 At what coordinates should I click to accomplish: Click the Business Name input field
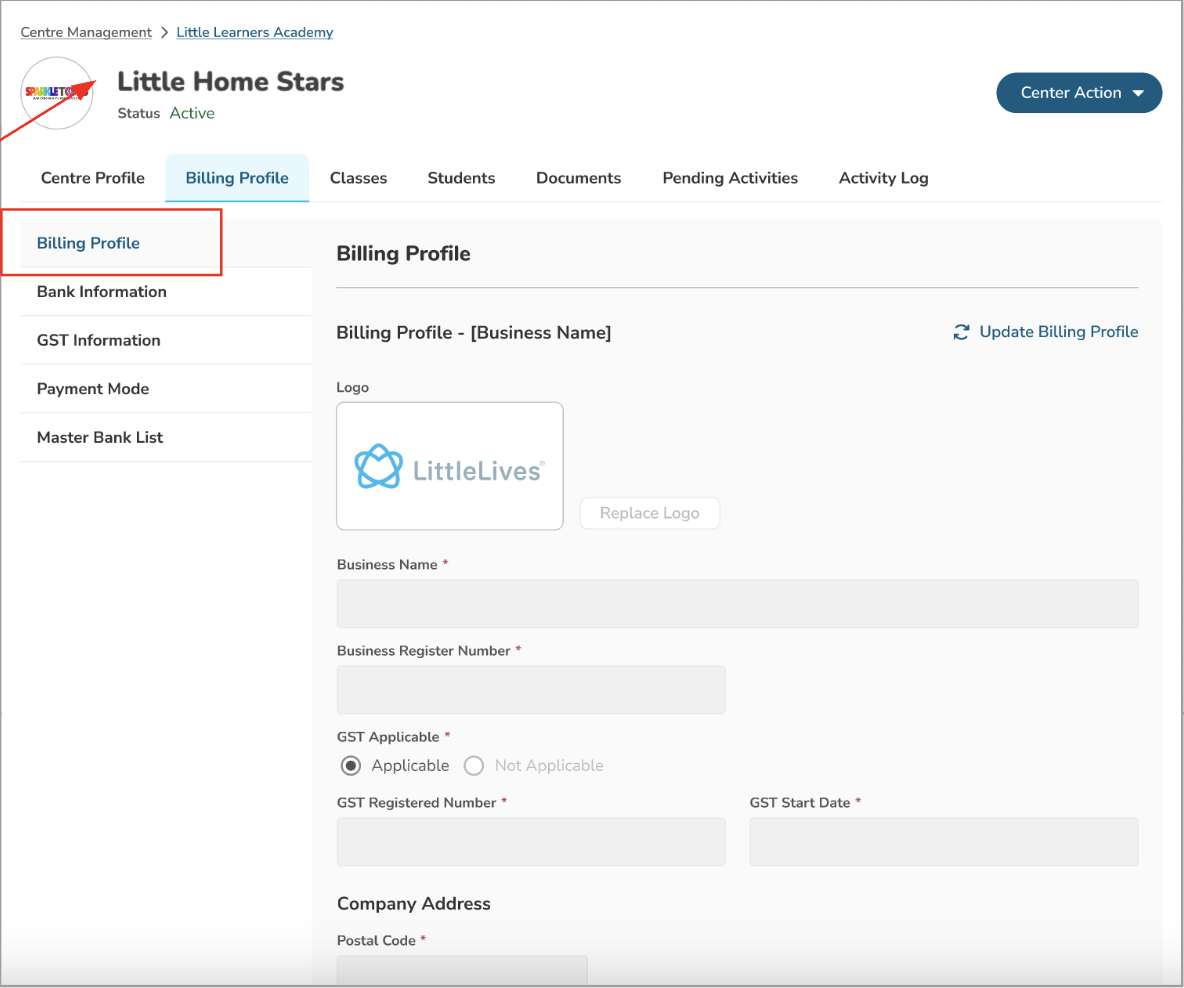737,604
